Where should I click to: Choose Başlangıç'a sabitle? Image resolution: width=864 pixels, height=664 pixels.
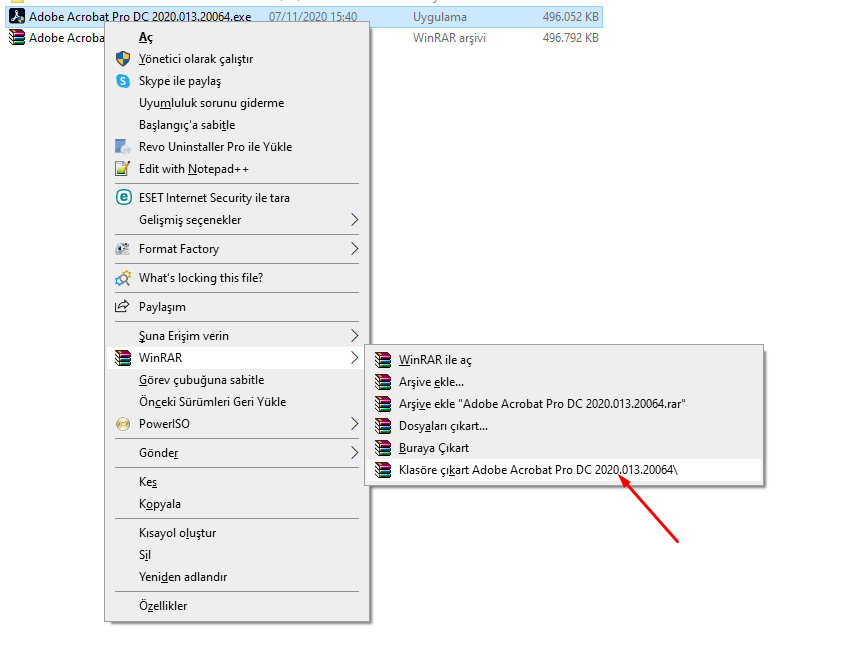(237, 125)
